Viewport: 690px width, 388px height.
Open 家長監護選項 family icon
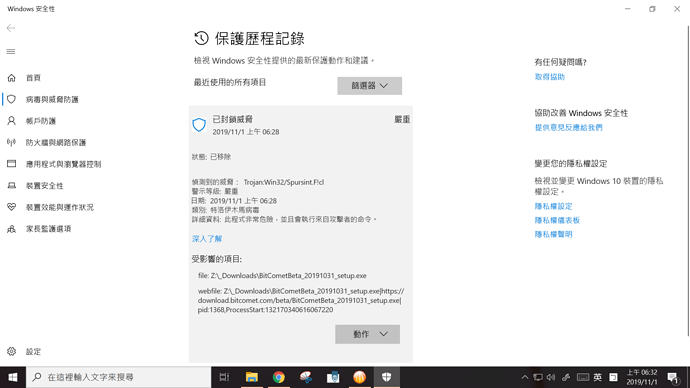pos(11,229)
